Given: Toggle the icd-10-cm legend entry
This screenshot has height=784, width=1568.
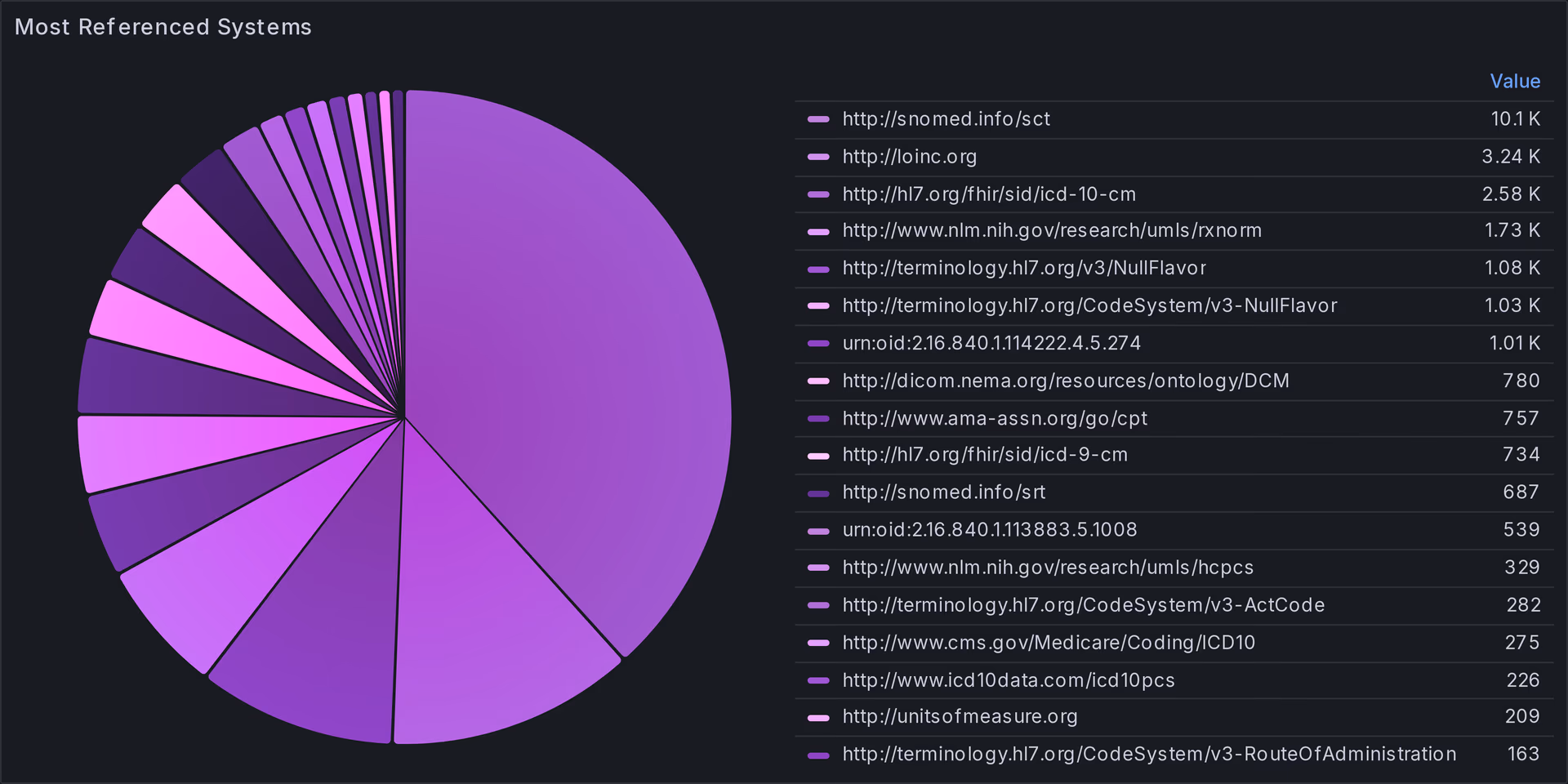Looking at the screenshot, I should pyautogui.click(x=988, y=194).
